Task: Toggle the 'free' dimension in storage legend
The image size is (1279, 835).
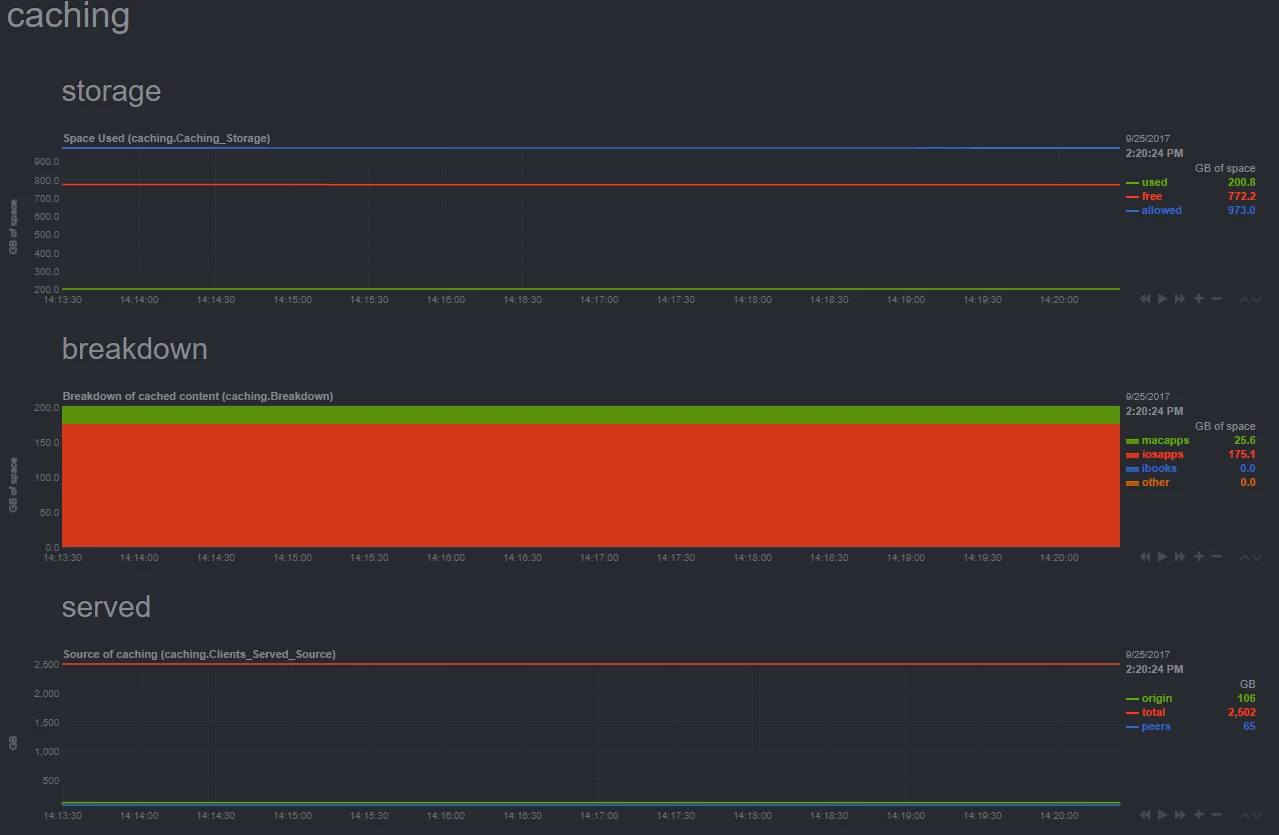Action: coord(1151,197)
